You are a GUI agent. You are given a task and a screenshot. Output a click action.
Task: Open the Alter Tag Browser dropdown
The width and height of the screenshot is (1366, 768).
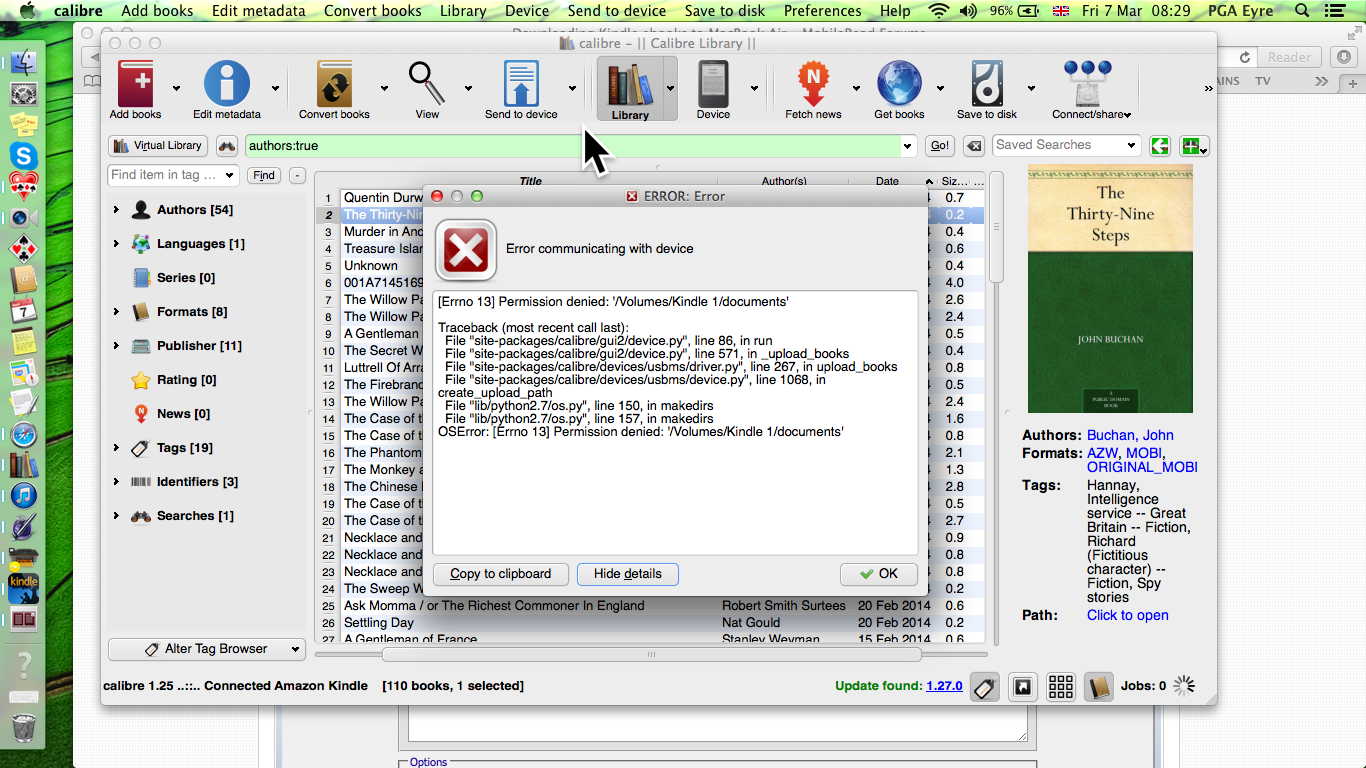(x=206, y=649)
